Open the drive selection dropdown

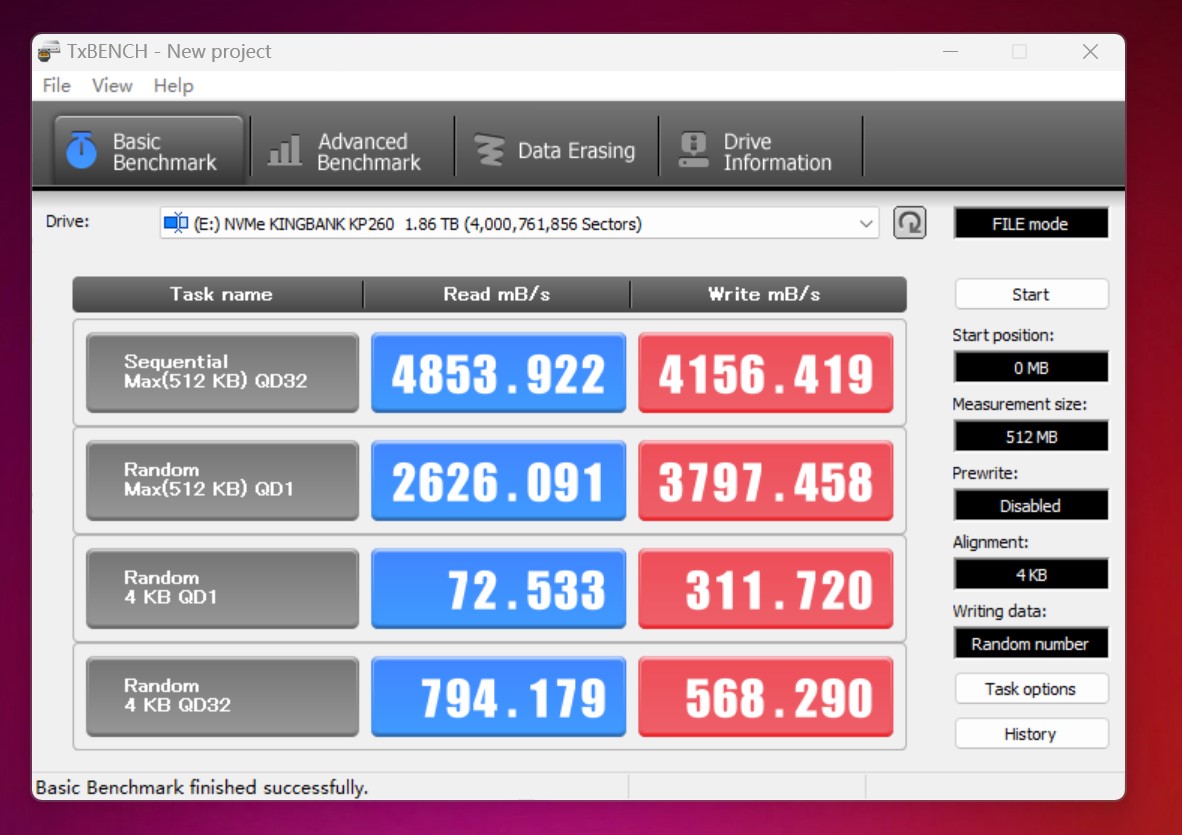point(868,223)
